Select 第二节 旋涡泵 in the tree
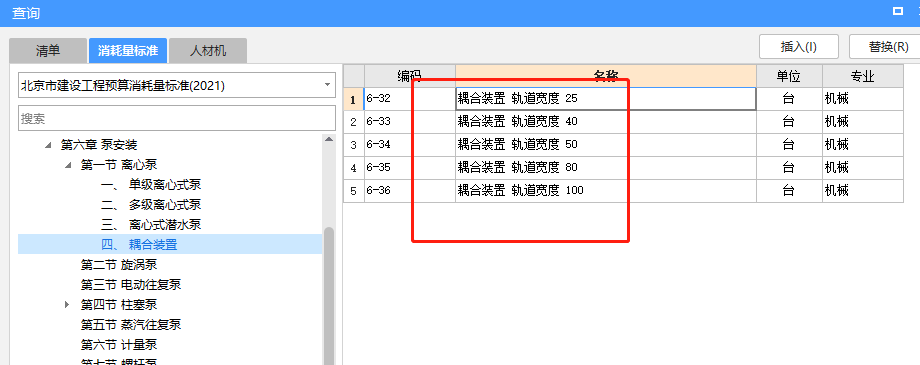Screen dimensions: 920x365 coord(119,265)
